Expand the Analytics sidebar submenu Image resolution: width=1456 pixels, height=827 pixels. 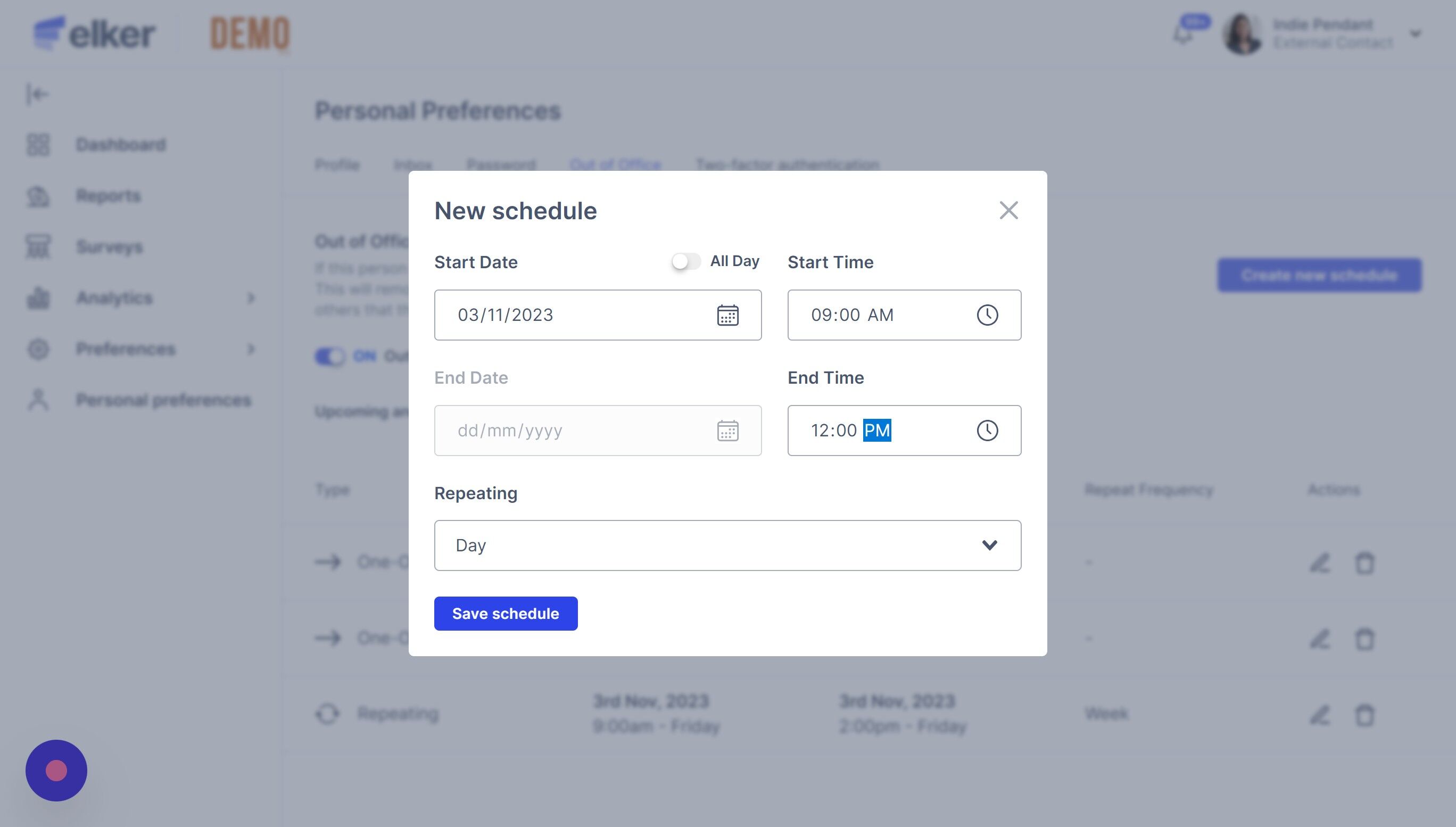[251, 297]
